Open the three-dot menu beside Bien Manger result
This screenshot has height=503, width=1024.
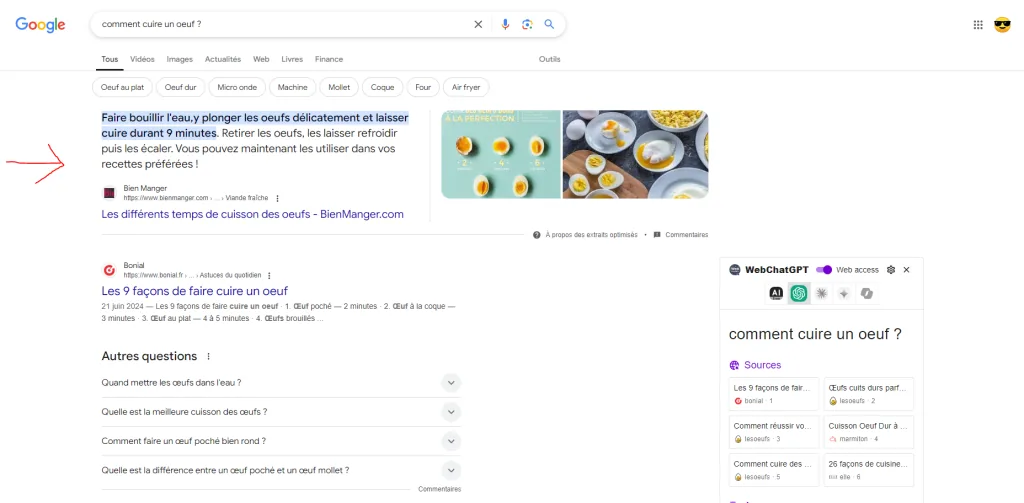(278, 198)
